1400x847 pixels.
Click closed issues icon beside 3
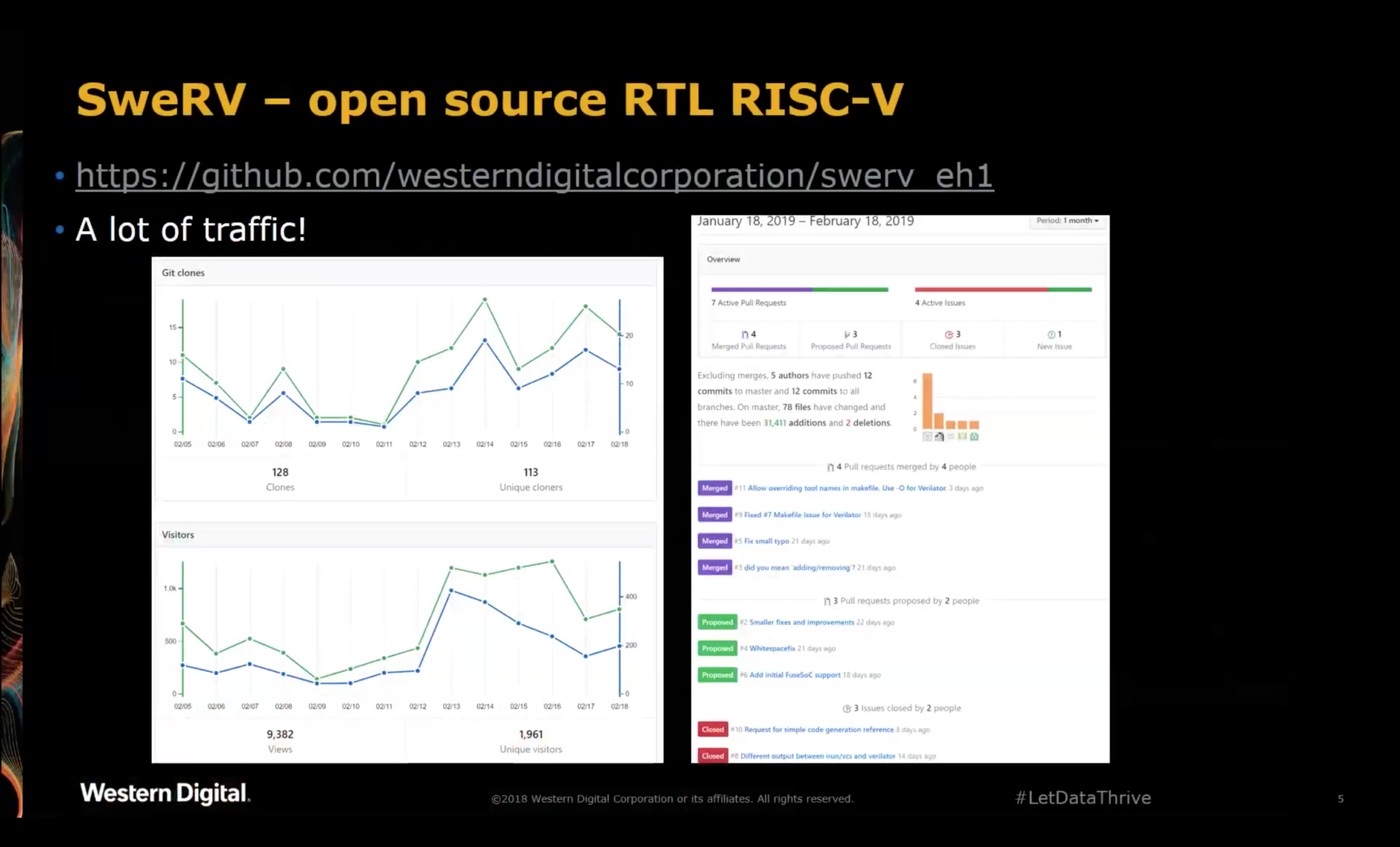949,334
